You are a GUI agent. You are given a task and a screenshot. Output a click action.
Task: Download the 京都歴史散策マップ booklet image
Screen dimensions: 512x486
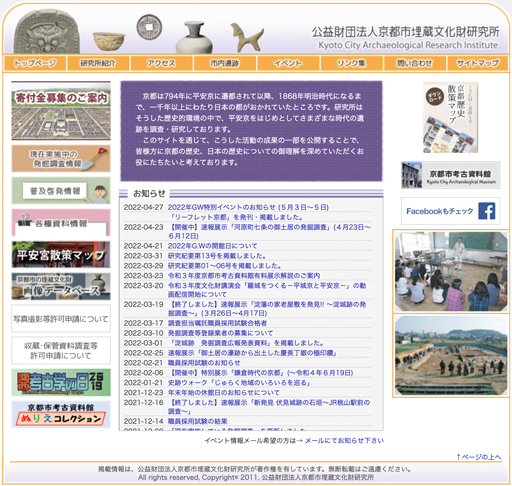451,118
